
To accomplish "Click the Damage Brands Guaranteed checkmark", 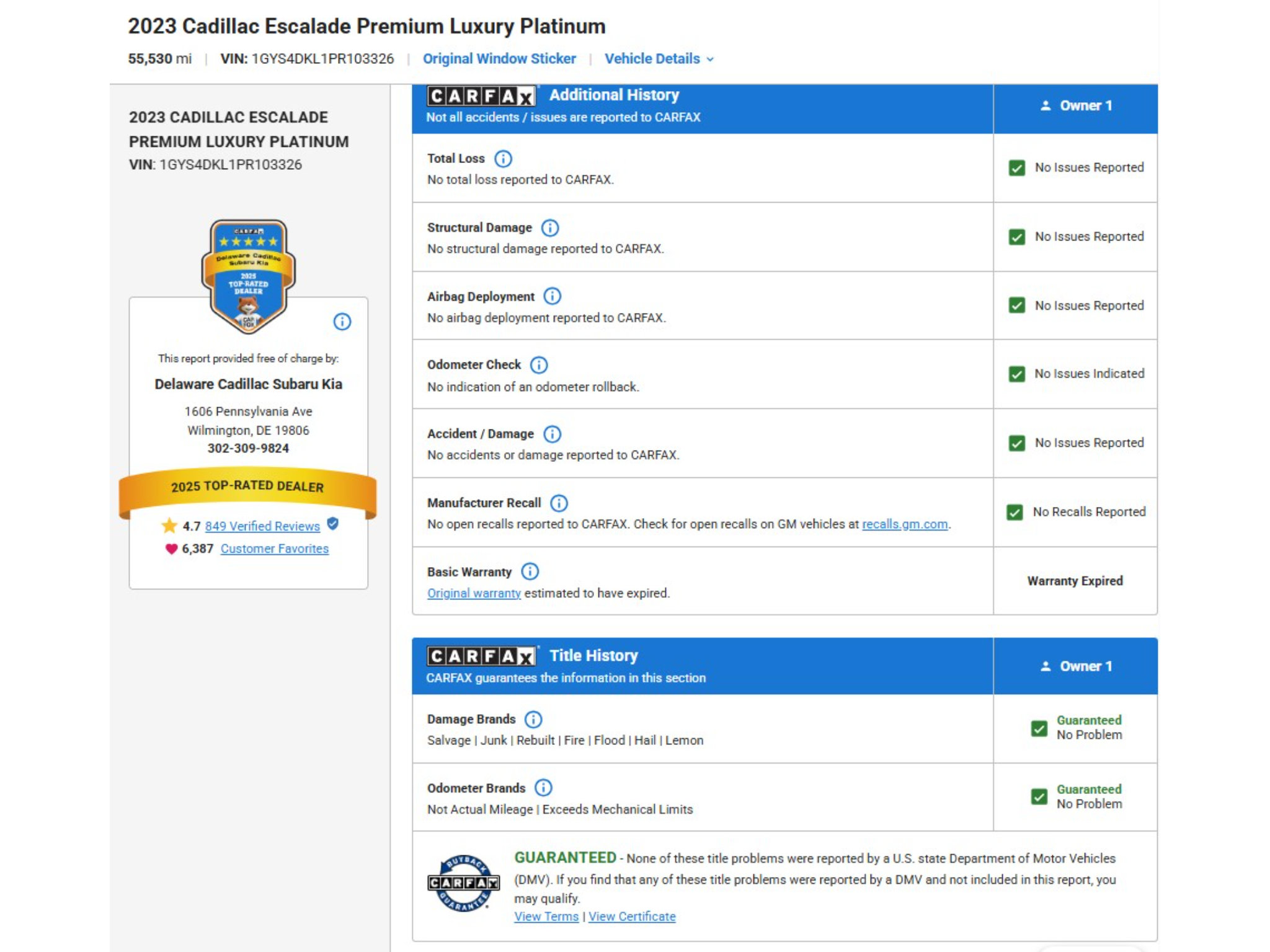I will pyautogui.click(x=1039, y=728).
